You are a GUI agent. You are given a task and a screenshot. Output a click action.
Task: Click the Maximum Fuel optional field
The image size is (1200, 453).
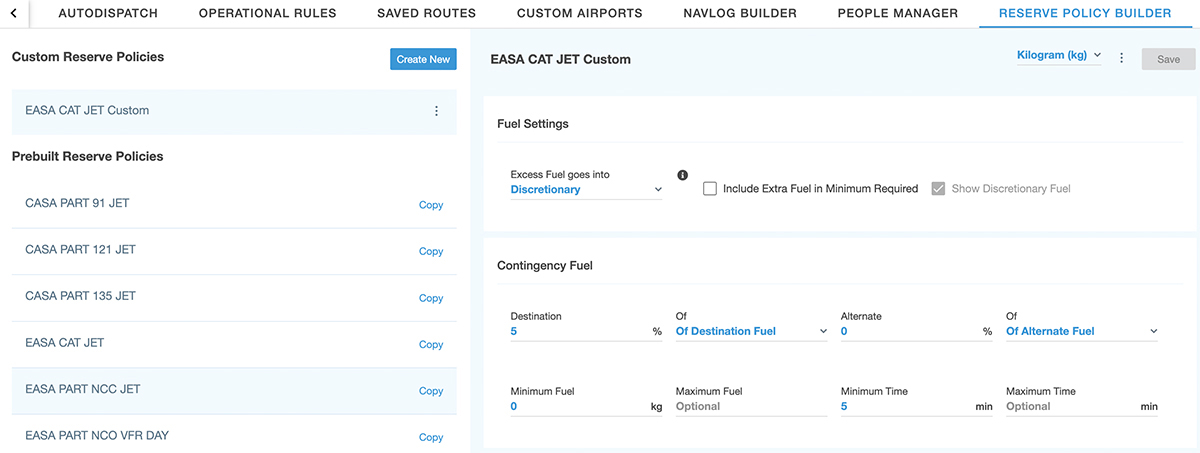pos(751,407)
